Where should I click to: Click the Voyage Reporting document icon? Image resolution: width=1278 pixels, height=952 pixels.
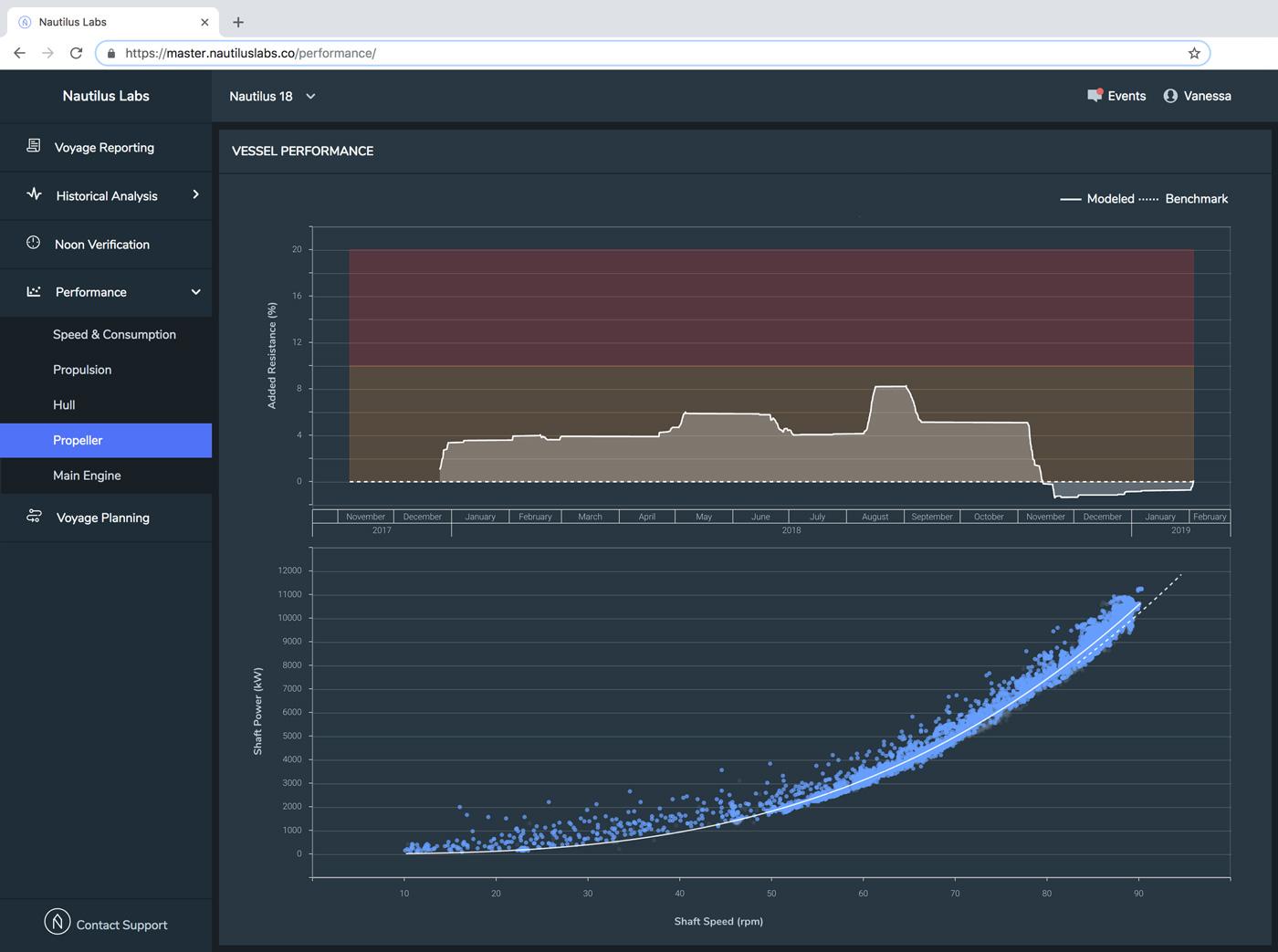34,146
